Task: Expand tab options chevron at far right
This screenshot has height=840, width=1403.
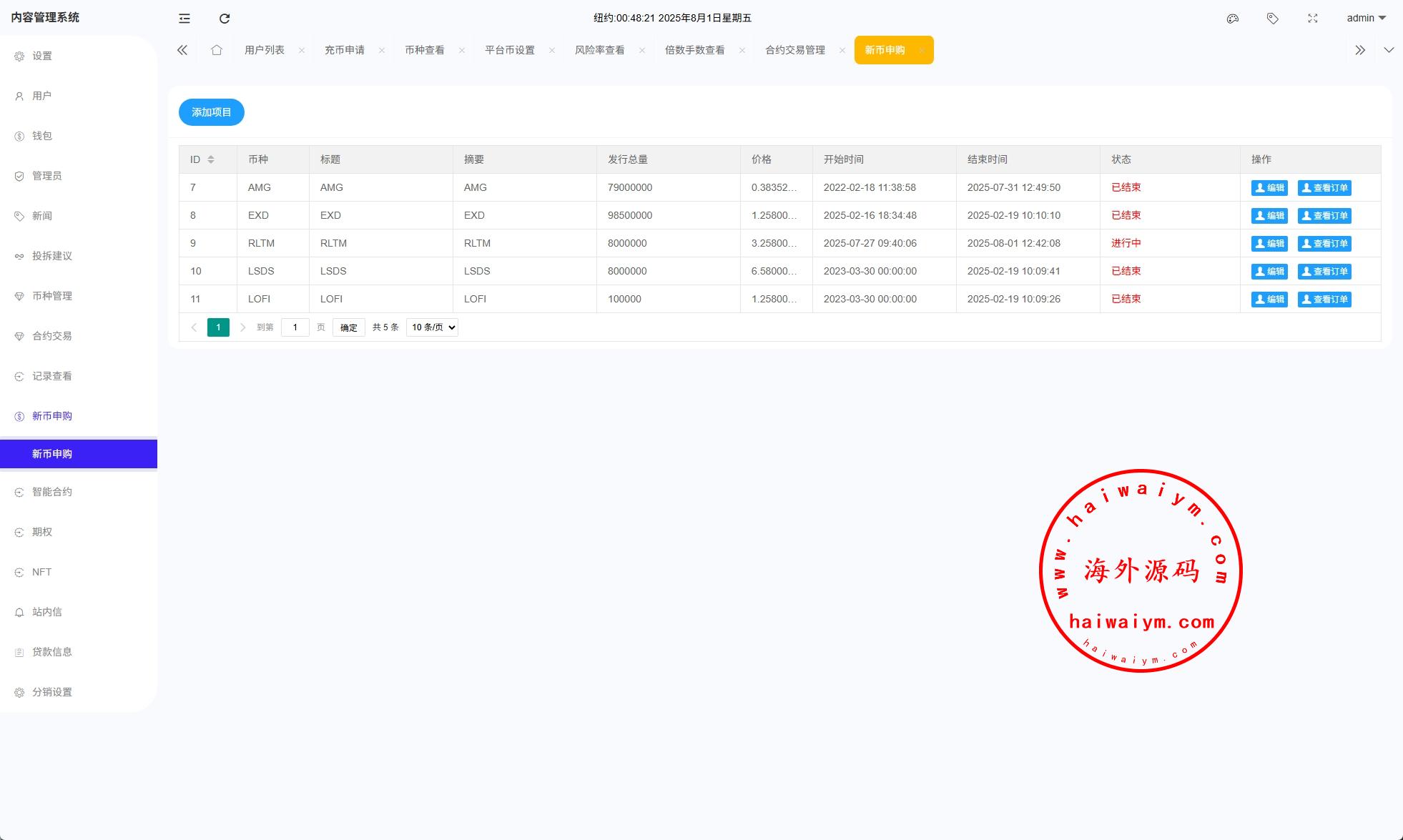Action: tap(1388, 50)
